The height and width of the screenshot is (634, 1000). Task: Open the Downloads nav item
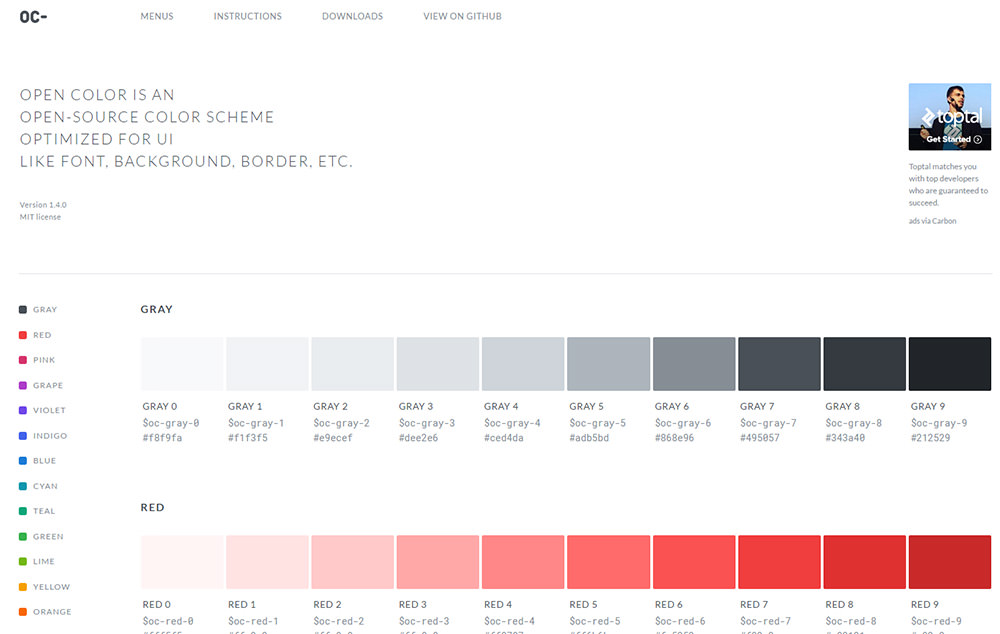tap(352, 17)
